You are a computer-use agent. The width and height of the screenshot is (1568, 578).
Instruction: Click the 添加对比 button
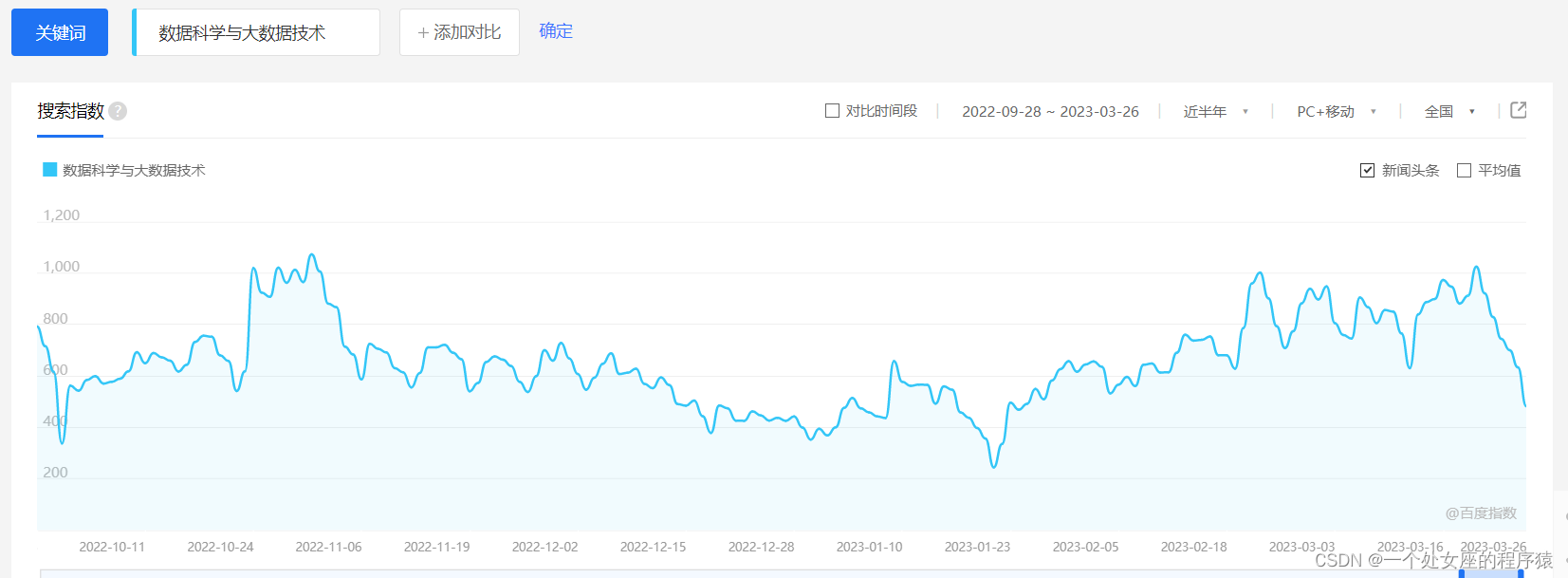[x=459, y=32]
